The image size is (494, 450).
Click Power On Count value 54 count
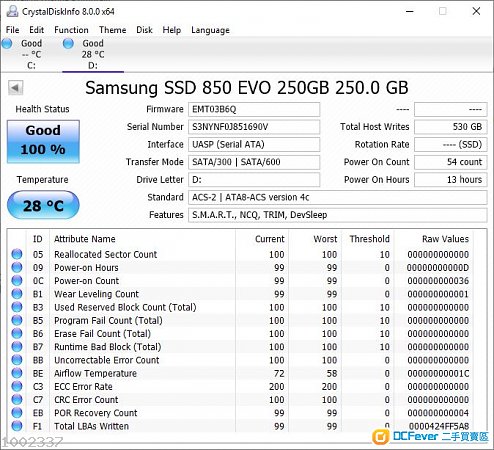(451, 162)
